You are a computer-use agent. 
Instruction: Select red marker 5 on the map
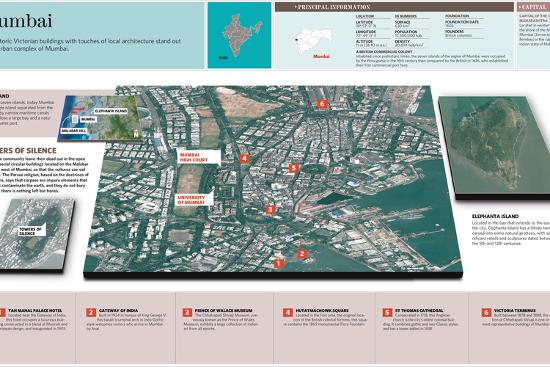(x=294, y=168)
